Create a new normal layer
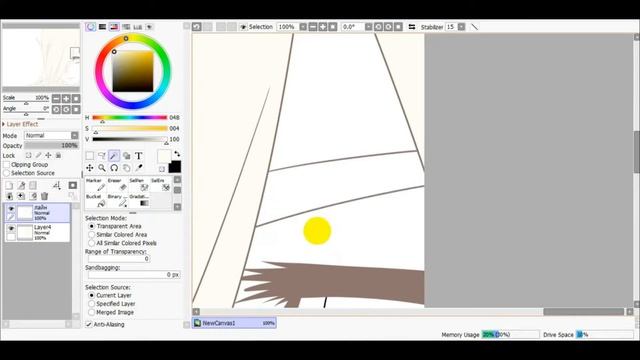Image resolution: width=640 pixels, height=360 pixels. tap(9, 186)
